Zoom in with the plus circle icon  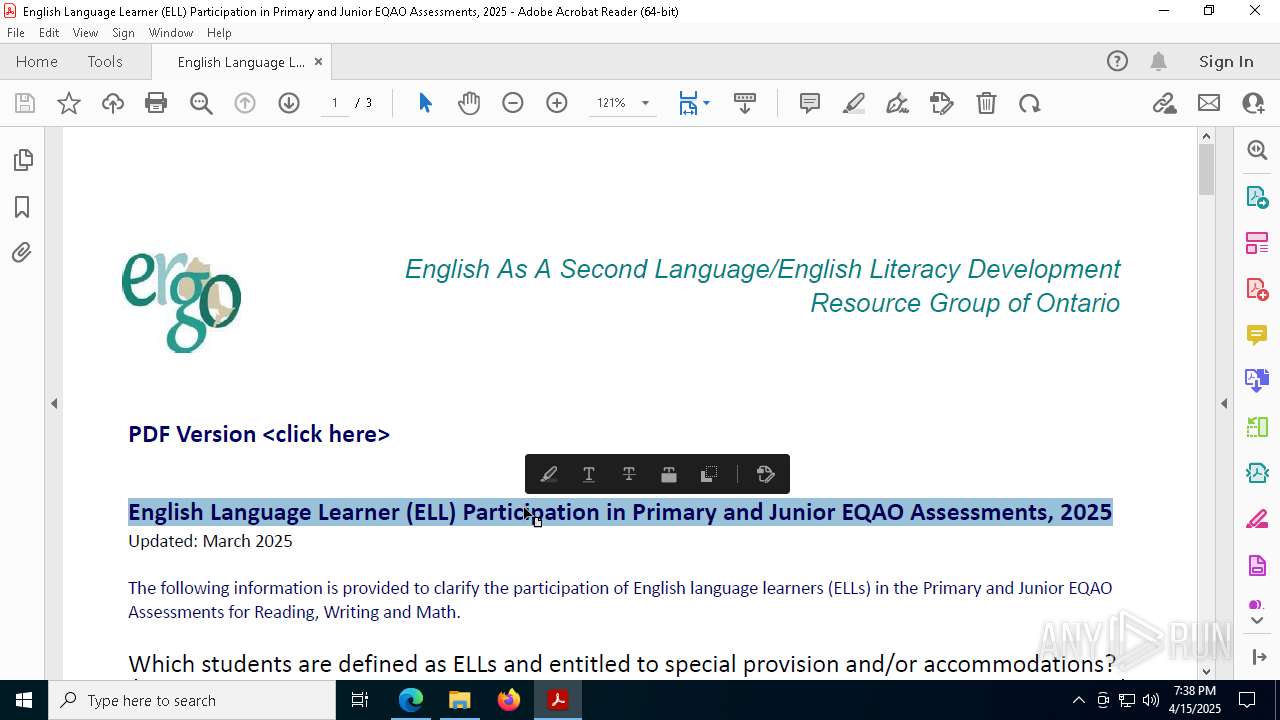tap(557, 103)
